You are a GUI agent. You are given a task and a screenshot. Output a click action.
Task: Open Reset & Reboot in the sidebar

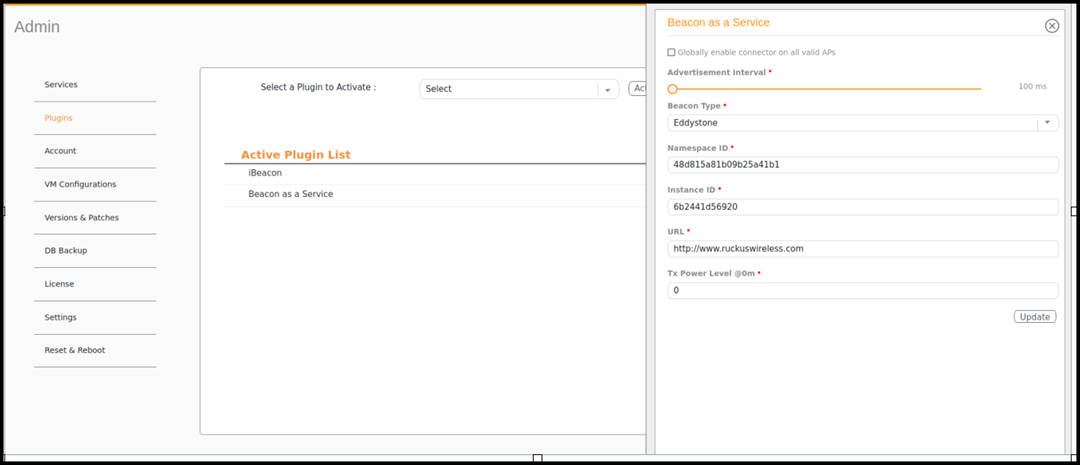coord(75,350)
